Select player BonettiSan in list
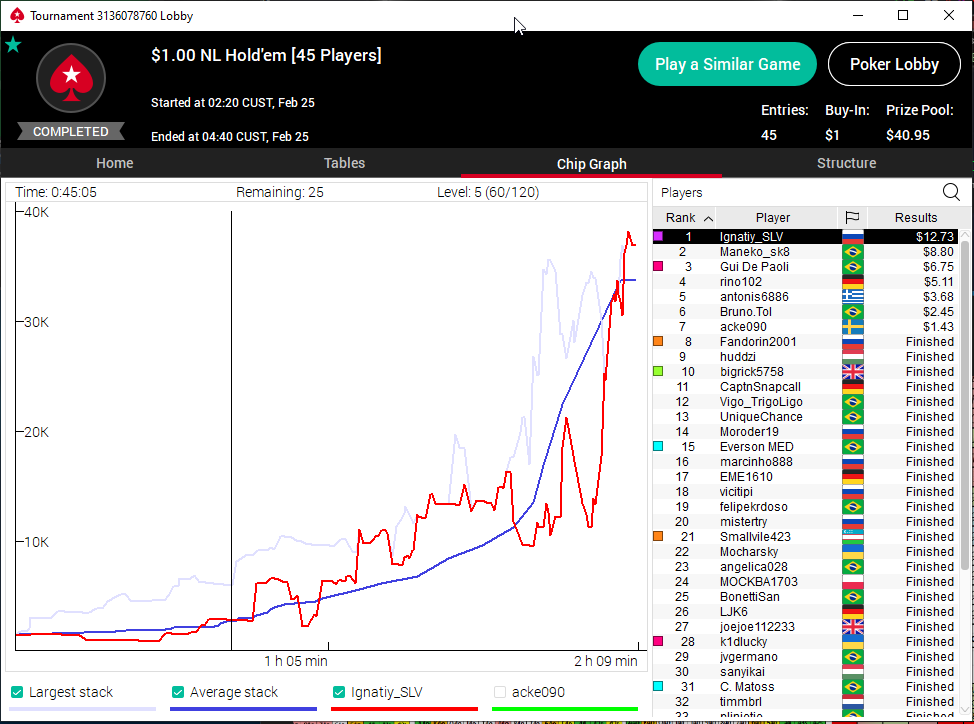The image size is (974, 724). pos(805,597)
